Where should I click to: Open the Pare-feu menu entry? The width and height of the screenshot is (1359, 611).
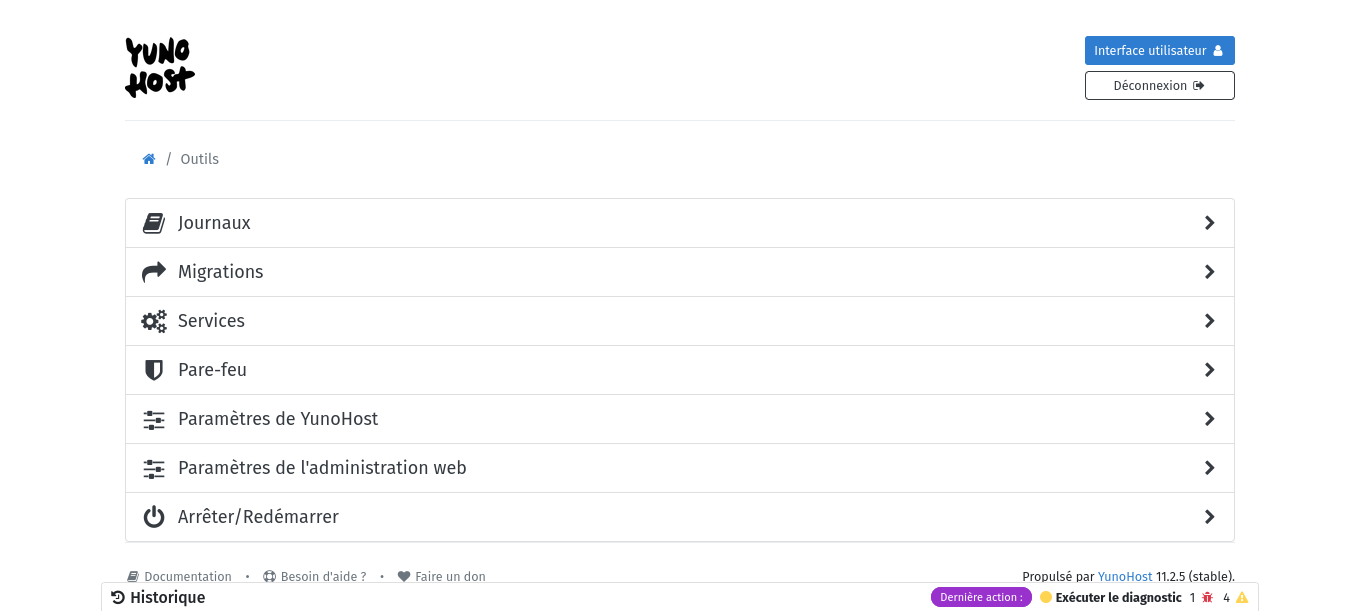click(680, 370)
